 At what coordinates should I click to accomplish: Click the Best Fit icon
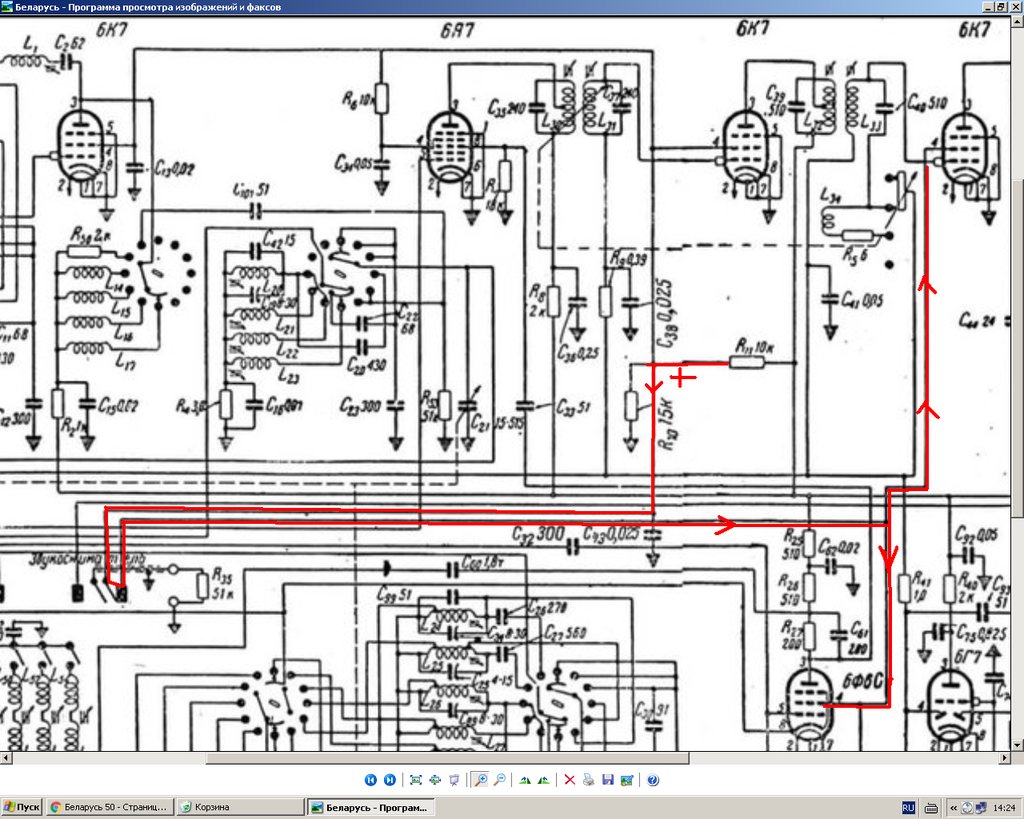[416, 780]
